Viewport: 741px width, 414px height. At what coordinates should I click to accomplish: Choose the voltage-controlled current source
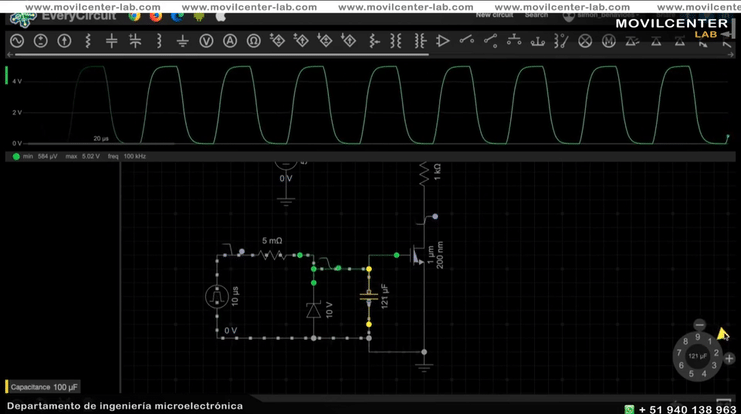pos(301,41)
